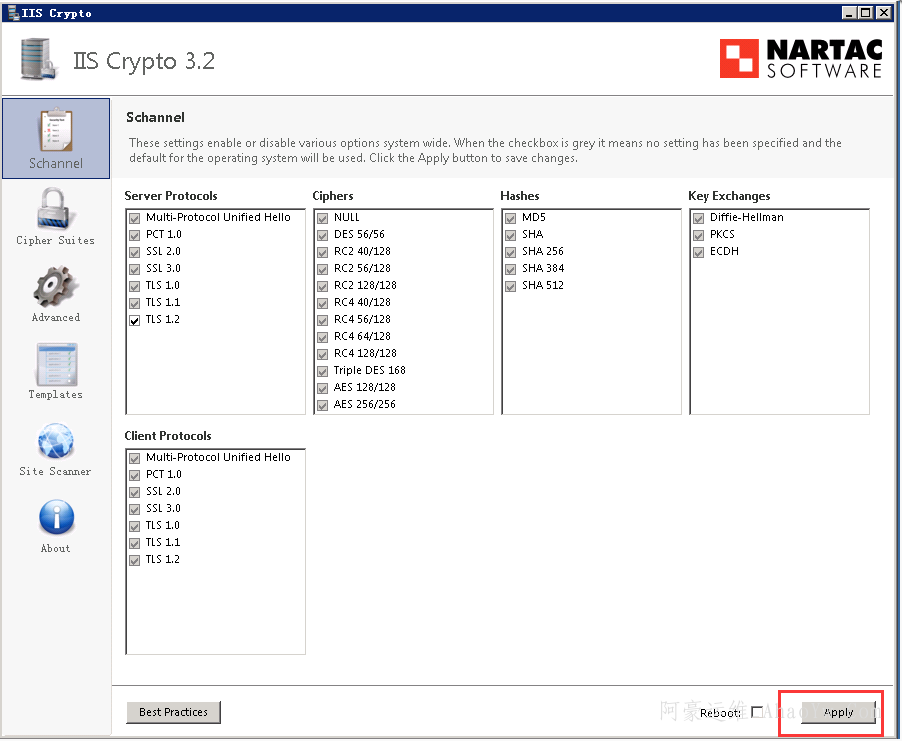Open the Advanced gear icon
Viewport: 902px width, 741px height.
tap(55, 286)
